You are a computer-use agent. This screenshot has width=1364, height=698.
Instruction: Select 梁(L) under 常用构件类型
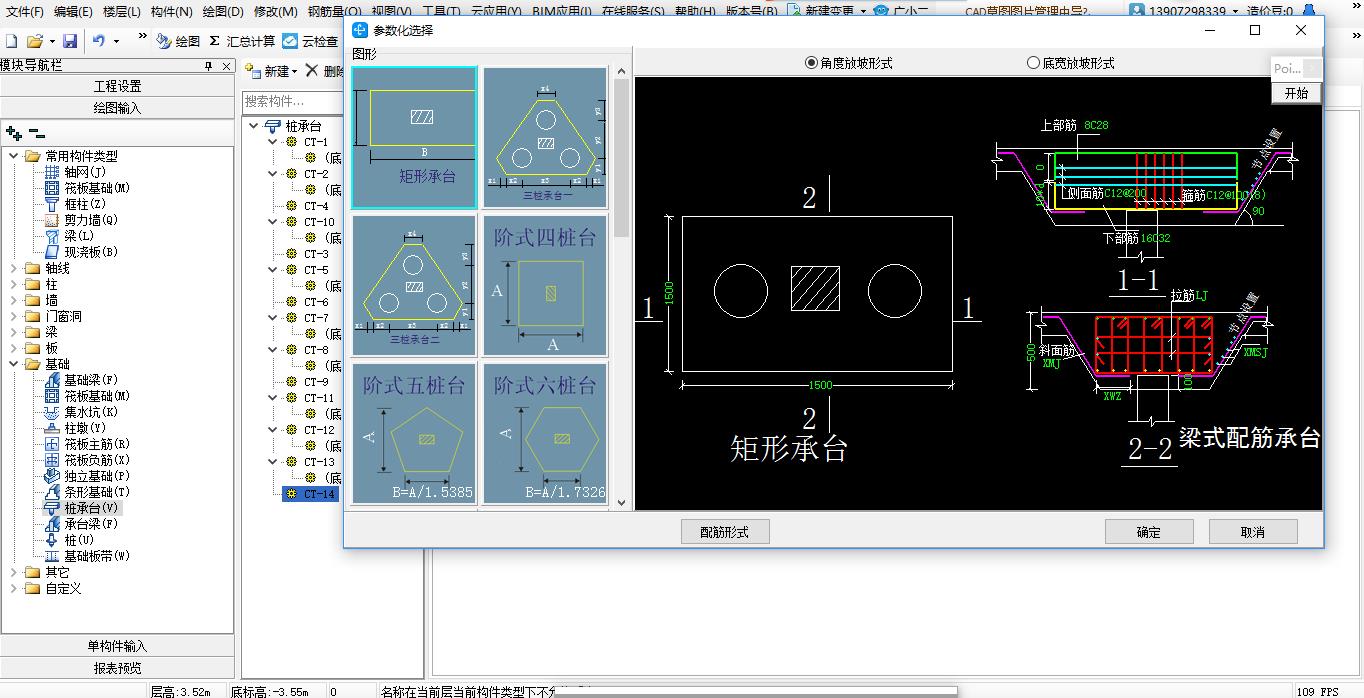coord(69,236)
